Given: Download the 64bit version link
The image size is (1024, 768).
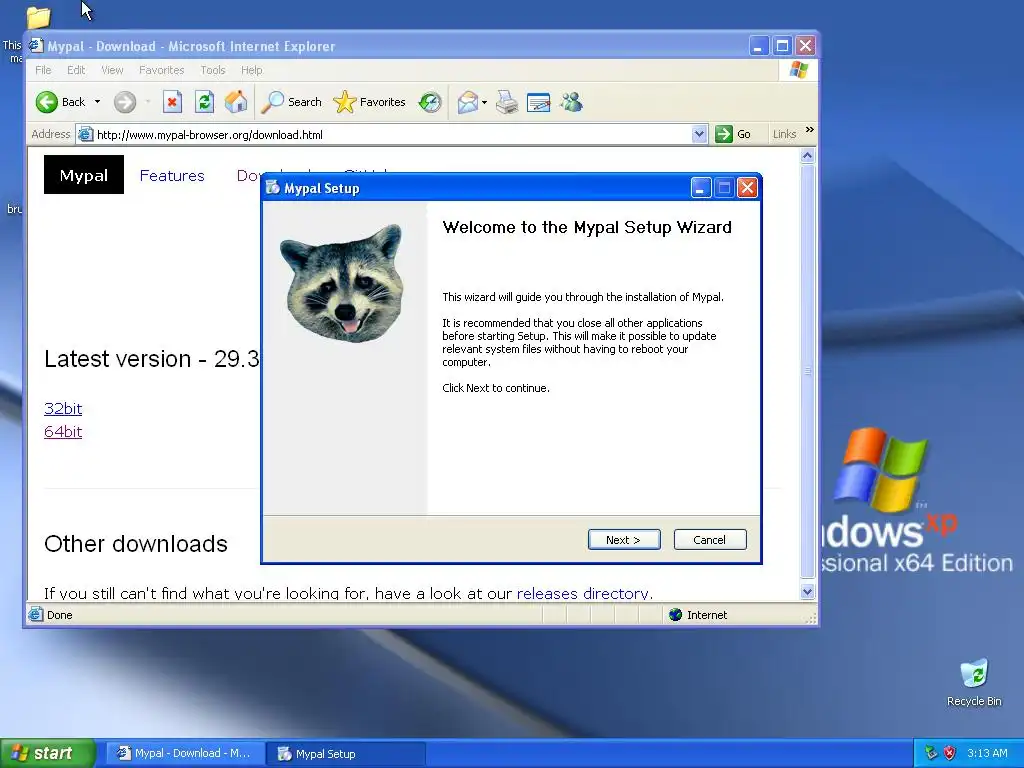Looking at the screenshot, I should (x=63, y=432).
